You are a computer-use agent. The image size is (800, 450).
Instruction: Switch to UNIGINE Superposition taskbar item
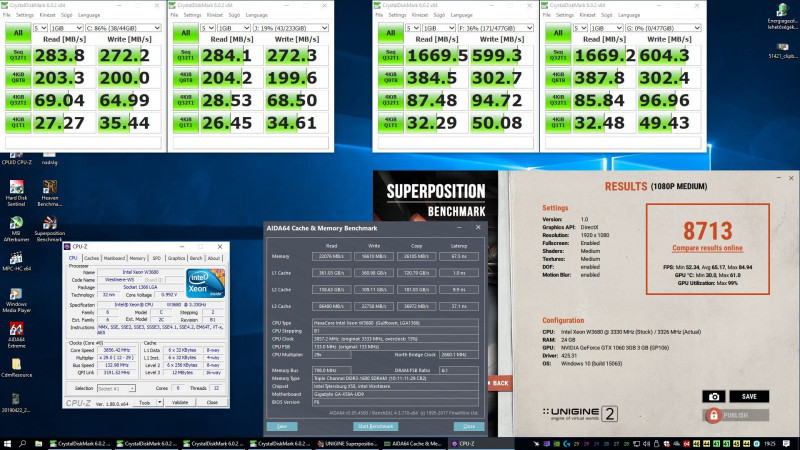(x=347, y=444)
